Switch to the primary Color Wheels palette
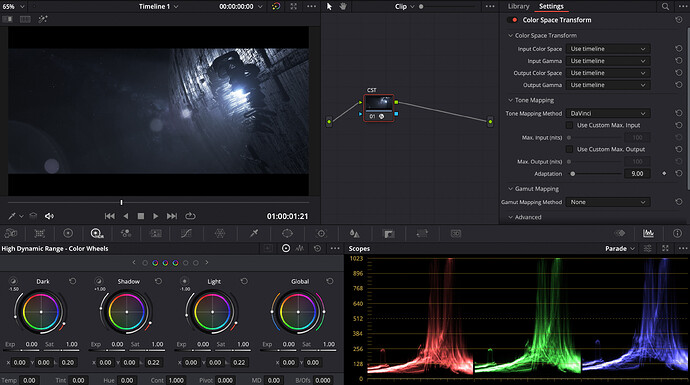The image size is (690, 385). [68, 233]
